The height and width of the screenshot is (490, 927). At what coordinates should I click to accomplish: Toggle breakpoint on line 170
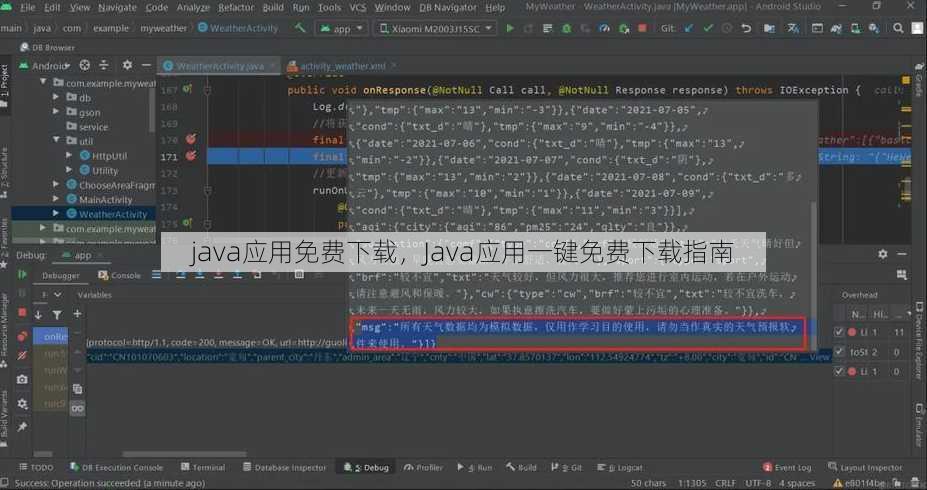190,139
